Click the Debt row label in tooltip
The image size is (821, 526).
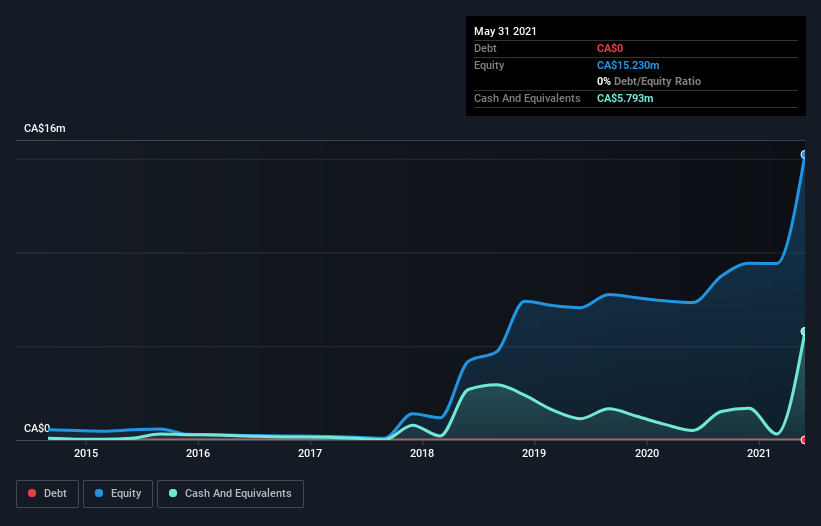[x=485, y=48]
